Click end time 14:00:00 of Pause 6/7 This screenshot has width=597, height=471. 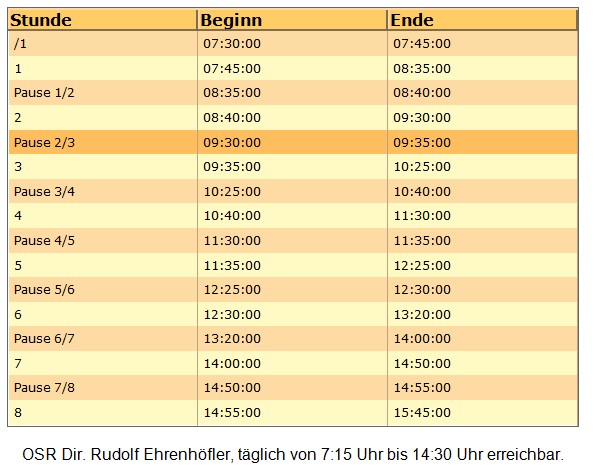422,338
